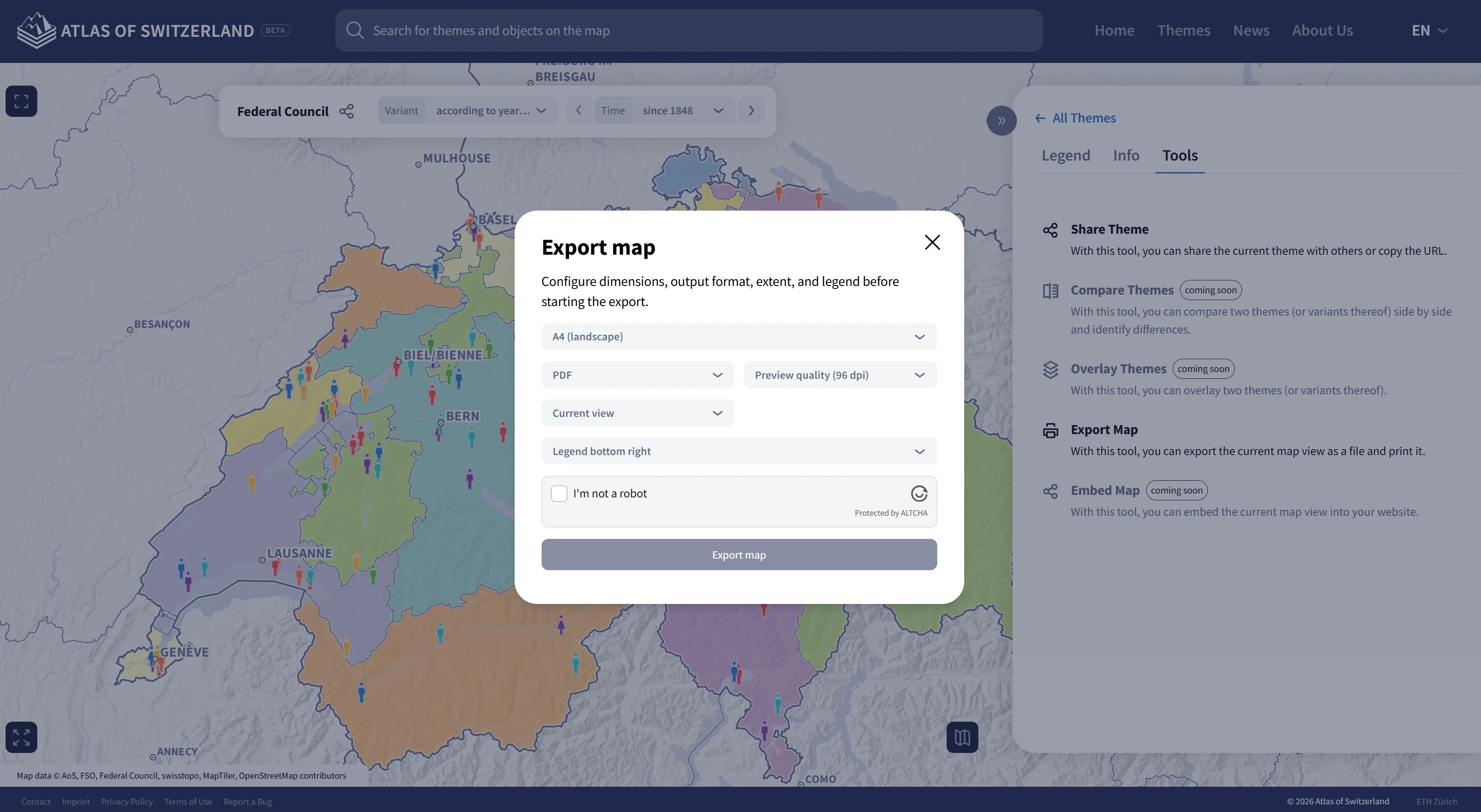Open the Report a Bug footer link
The image size is (1481, 812).
[x=248, y=802]
